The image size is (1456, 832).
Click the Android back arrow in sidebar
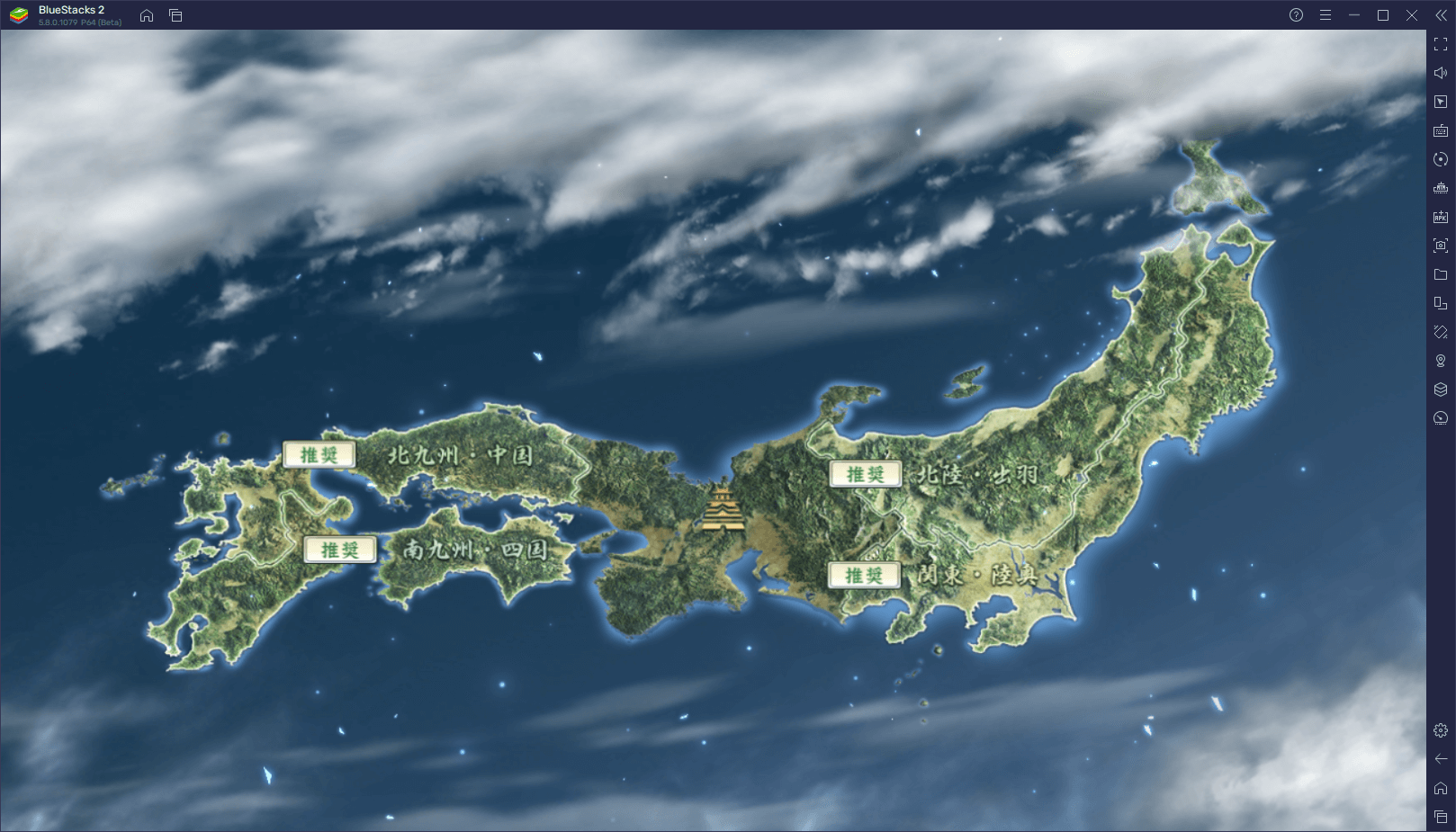pyautogui.click(x=1441, y=759)
